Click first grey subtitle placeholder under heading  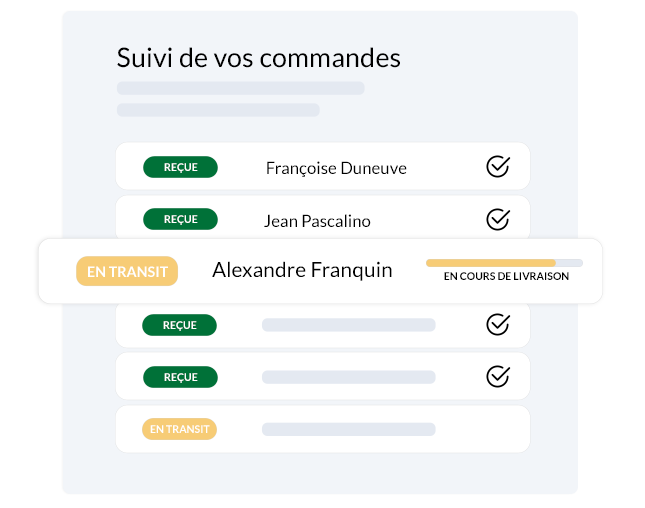tap(241, 88)
